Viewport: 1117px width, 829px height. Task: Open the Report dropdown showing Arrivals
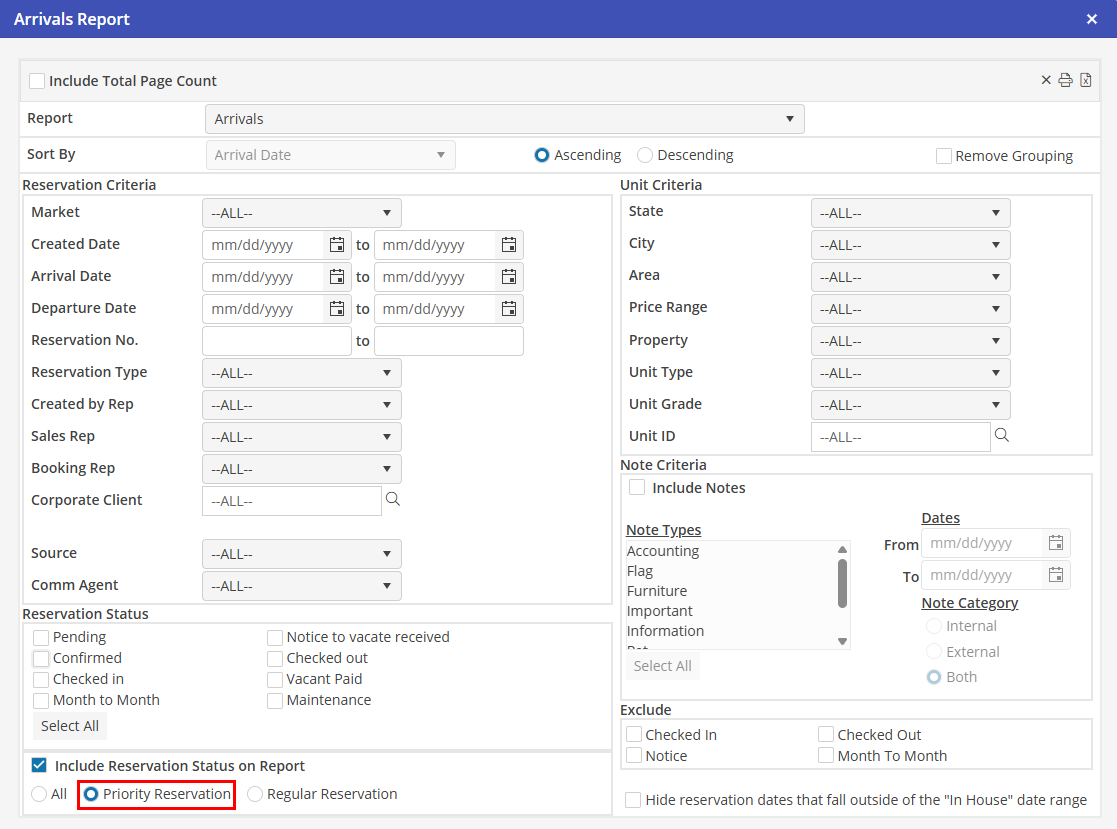(x=504, y=119)
